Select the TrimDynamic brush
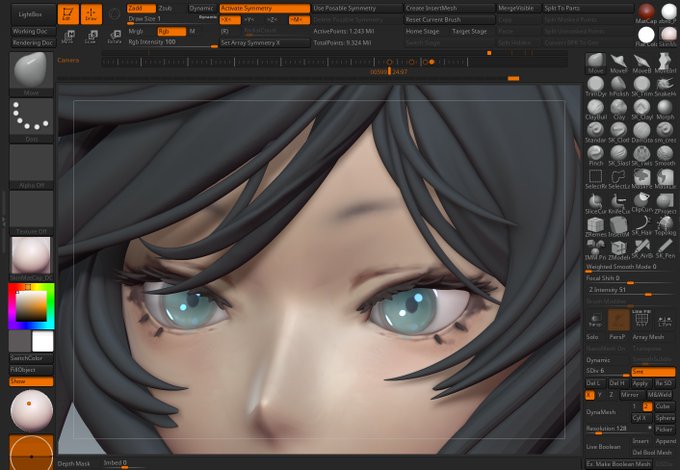The image size is (680, 470). [x=595, y=87]
